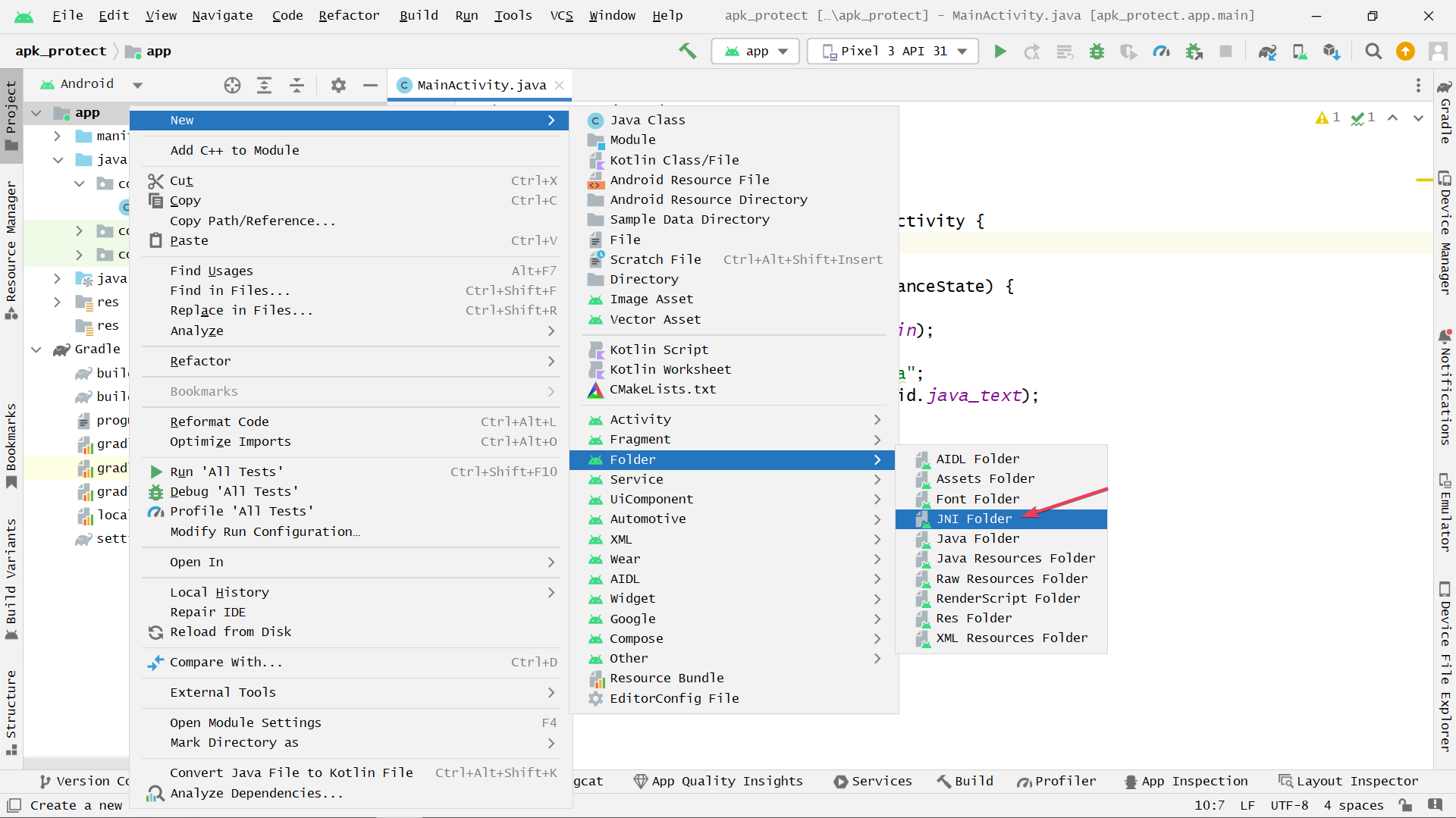Select JNI Folder from the submenu
Viewport: 1456px width, 818px height.
tap(974, 519)
